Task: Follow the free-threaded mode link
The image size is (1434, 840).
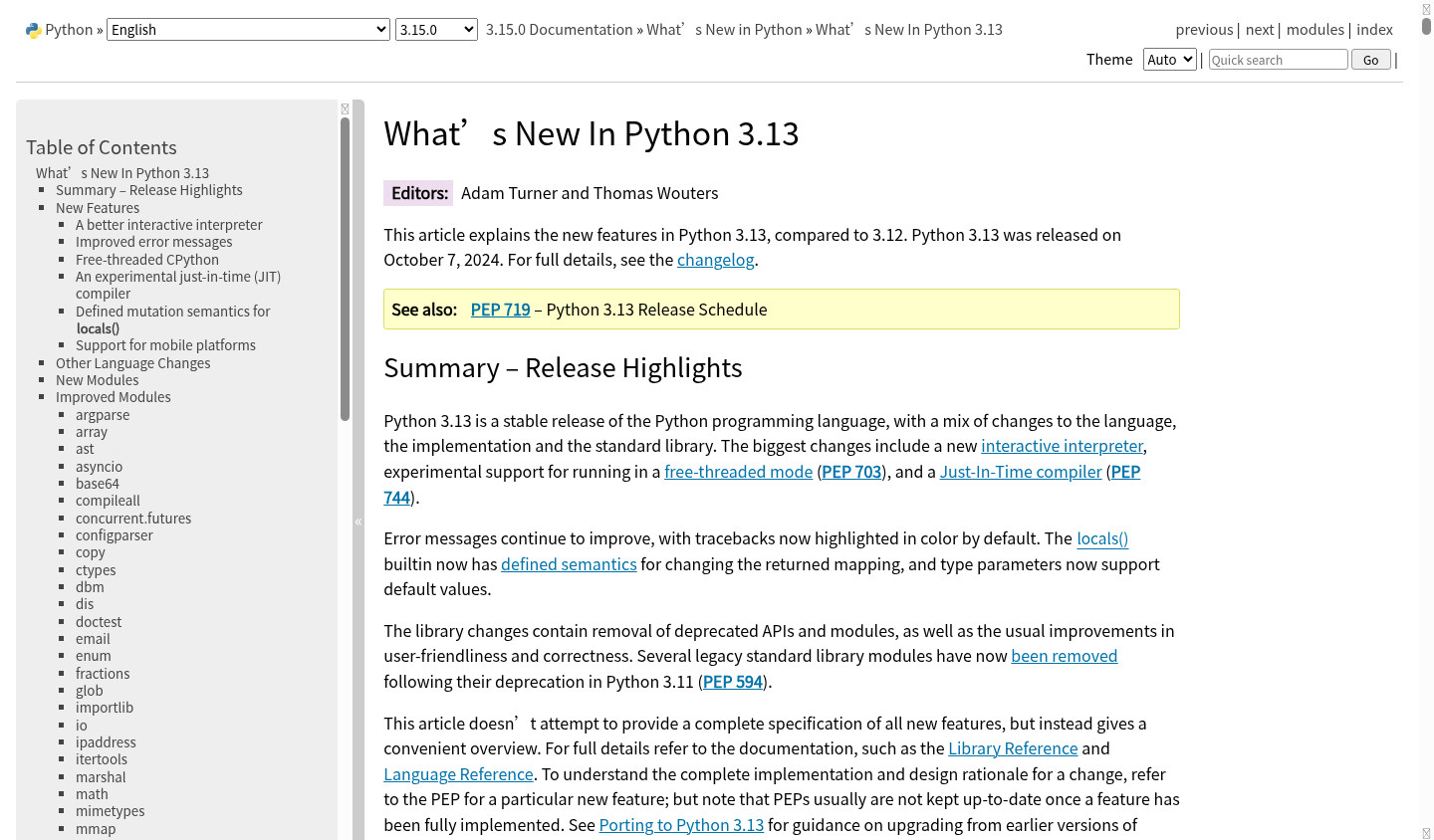Action: click(x=738, y=472)
